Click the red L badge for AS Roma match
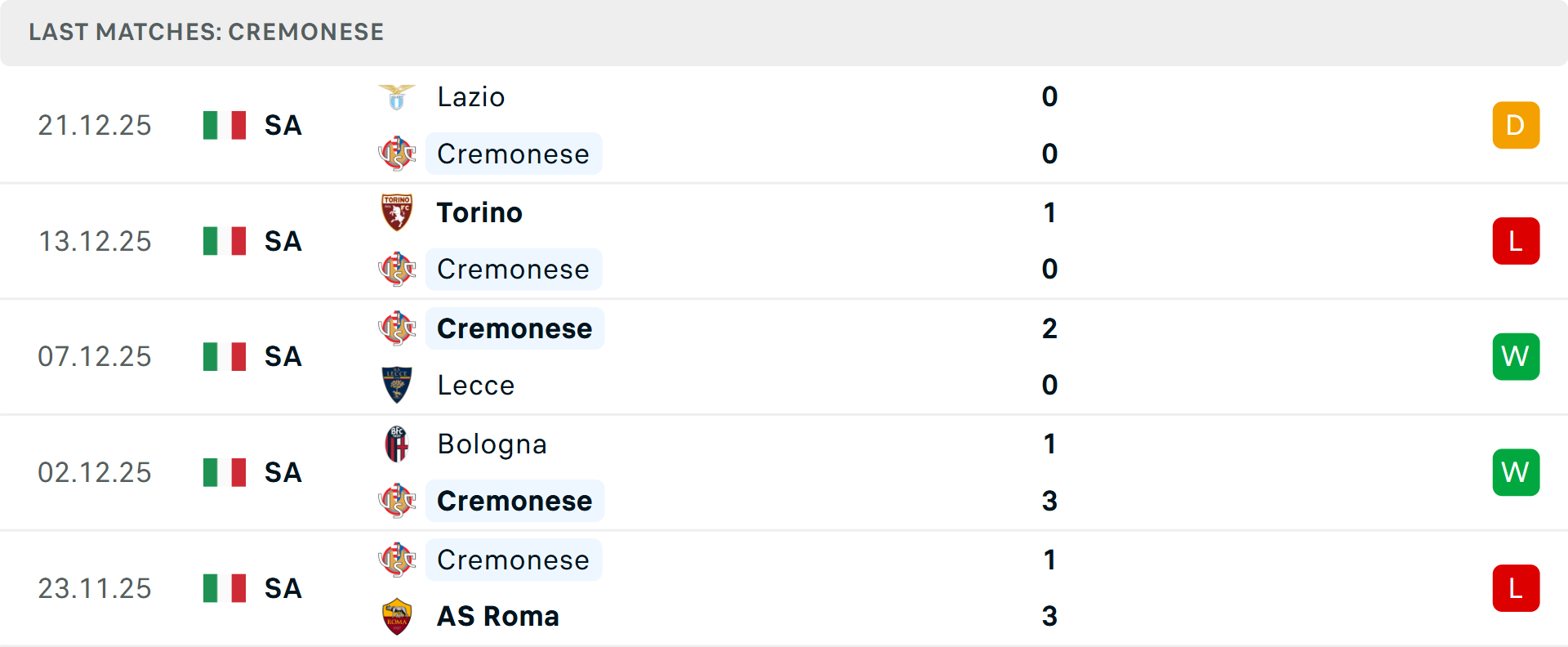1568x647 pixels. coord(1516,588)
